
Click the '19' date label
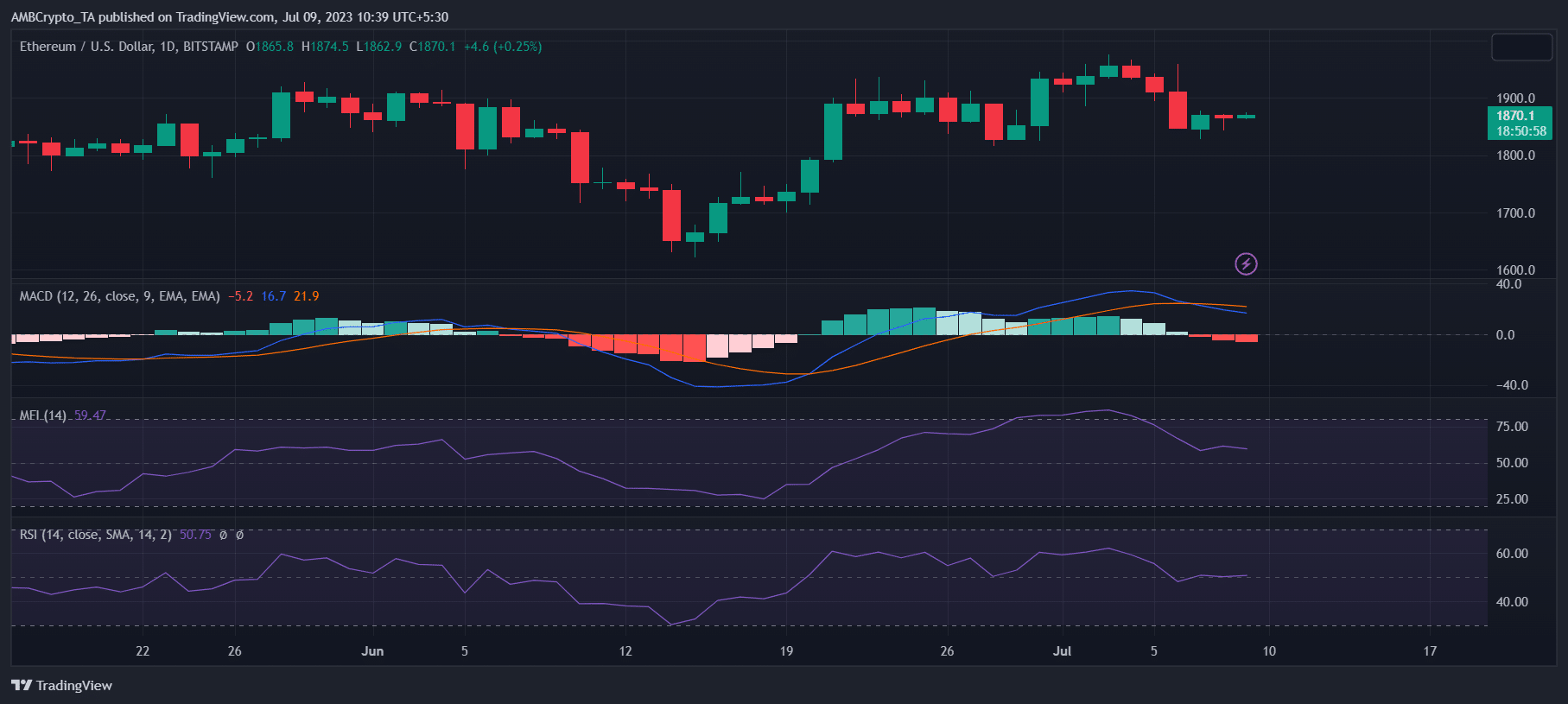pos(786,651)
